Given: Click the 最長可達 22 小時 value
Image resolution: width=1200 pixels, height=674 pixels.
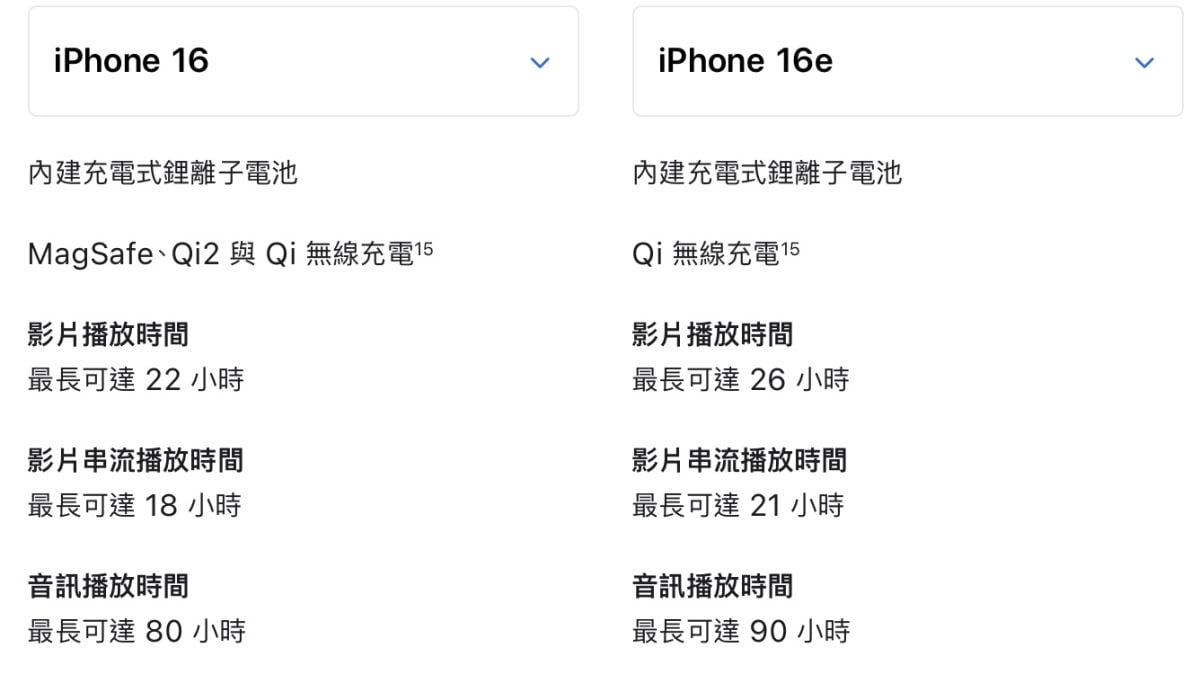Looking at the screenshot, I should click(x=136, y=380).
